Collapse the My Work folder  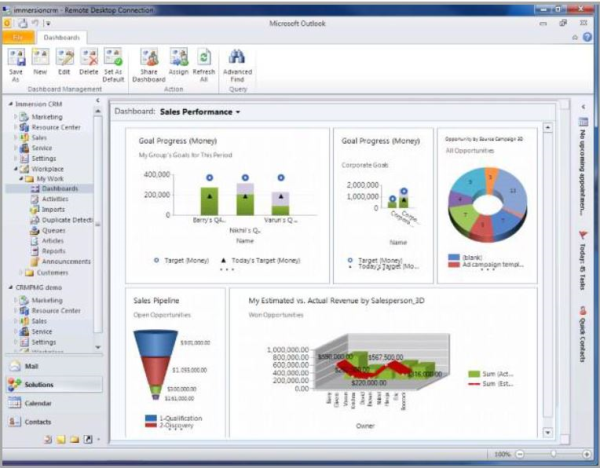coord(21,179)
